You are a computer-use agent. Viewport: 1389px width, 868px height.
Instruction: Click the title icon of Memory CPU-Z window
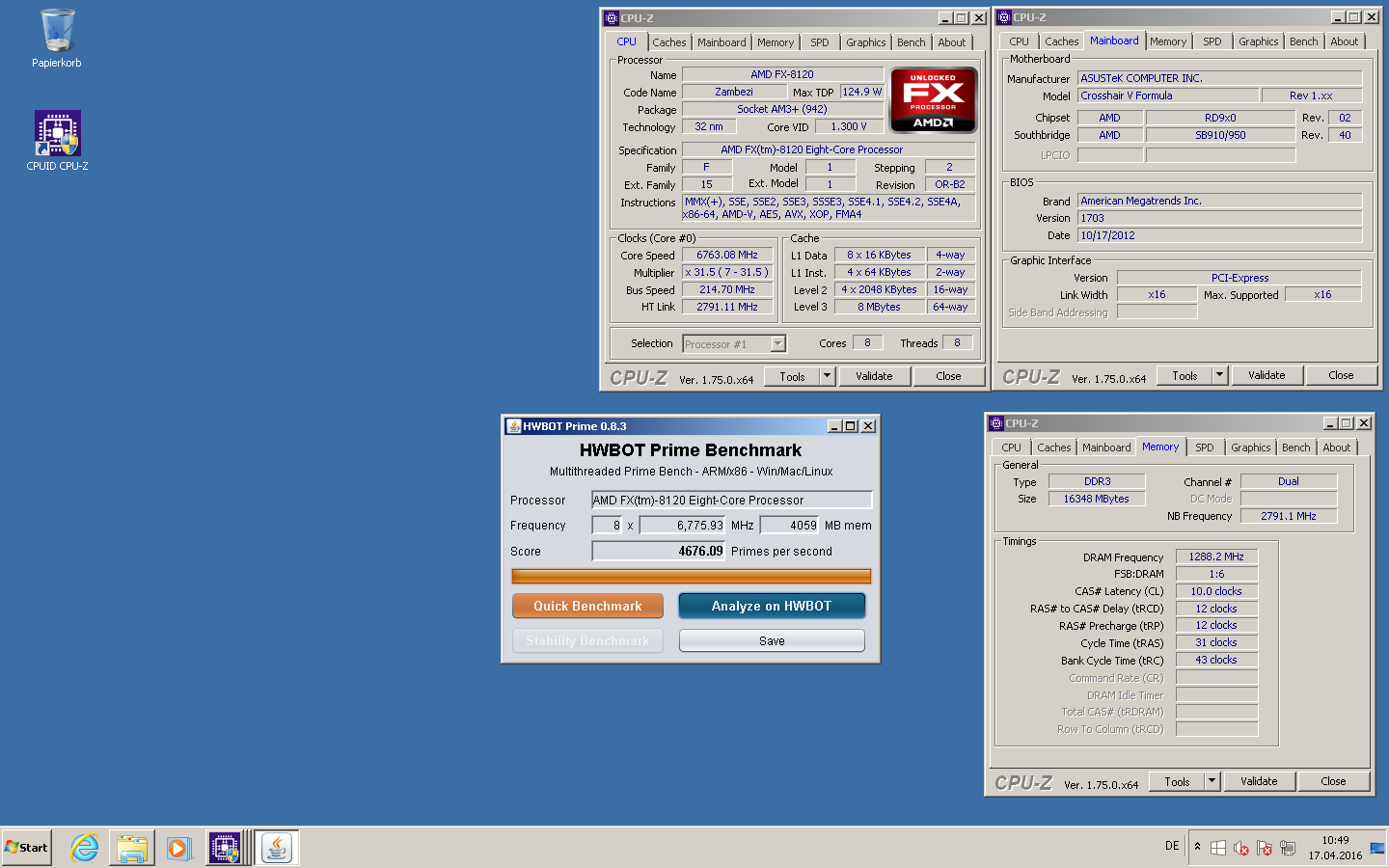(996, 423)
